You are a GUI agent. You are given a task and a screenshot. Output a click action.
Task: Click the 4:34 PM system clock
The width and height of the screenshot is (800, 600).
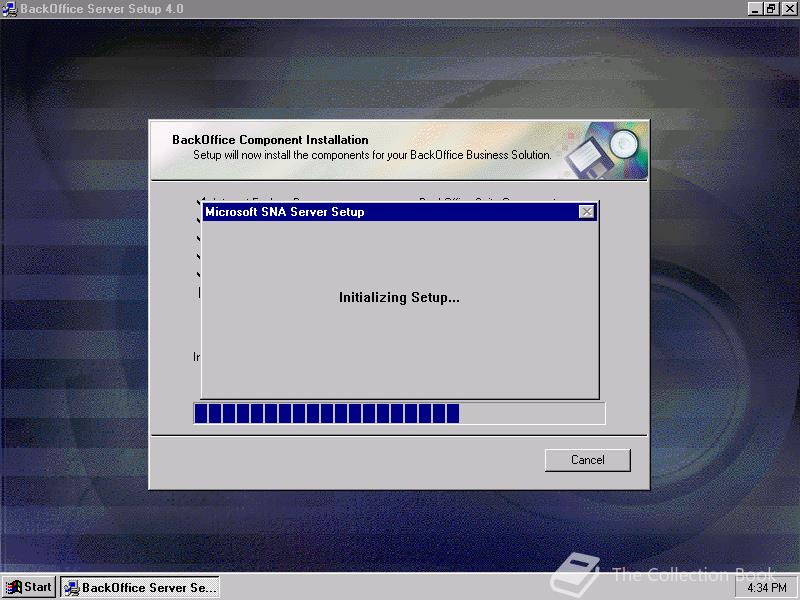click(767, 588)
